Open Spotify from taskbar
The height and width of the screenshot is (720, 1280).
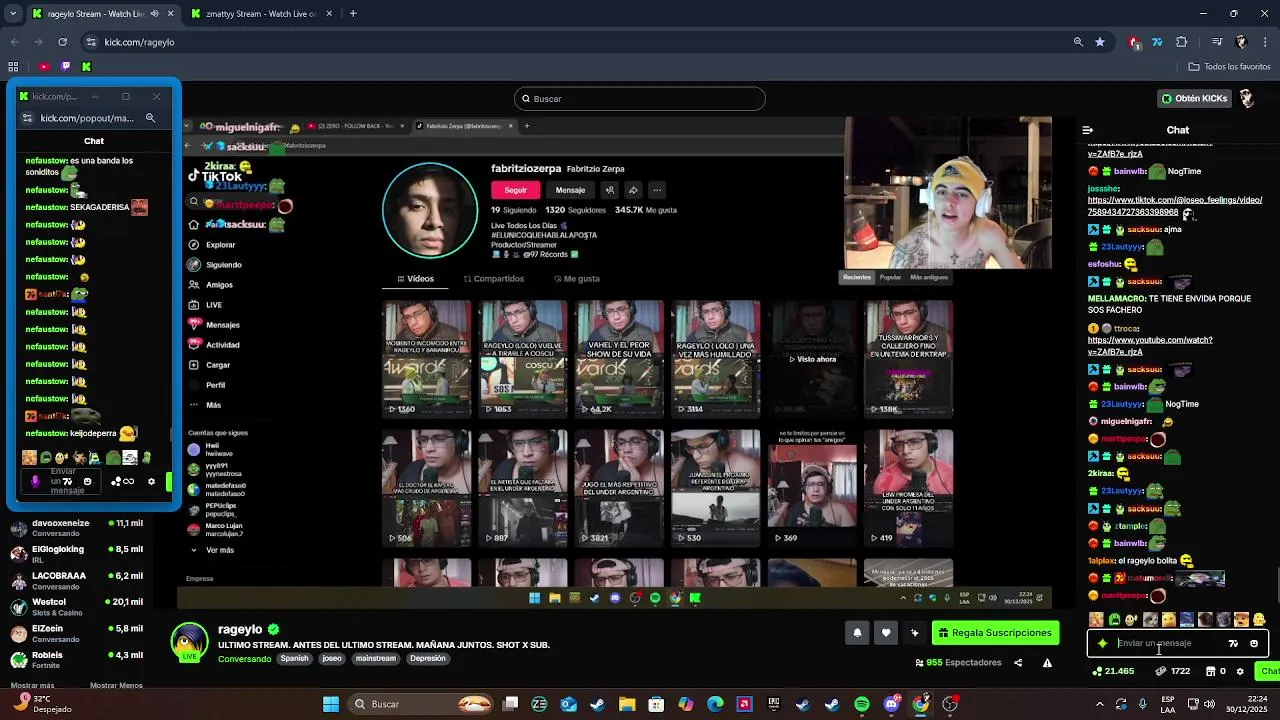862,704
